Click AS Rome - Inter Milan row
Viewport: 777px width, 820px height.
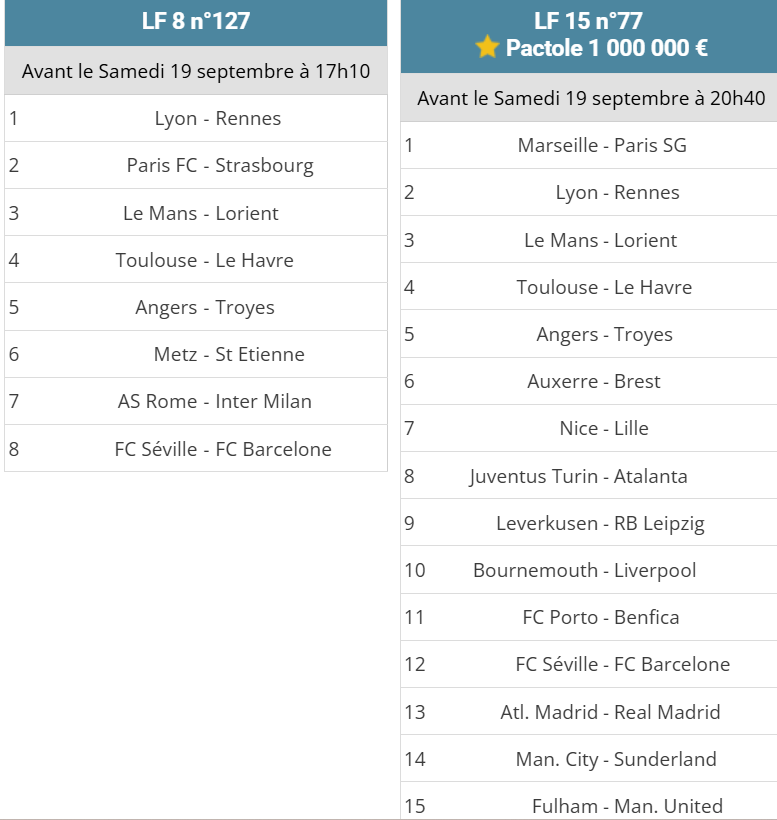pyautogui.click(x=196, y=401)
